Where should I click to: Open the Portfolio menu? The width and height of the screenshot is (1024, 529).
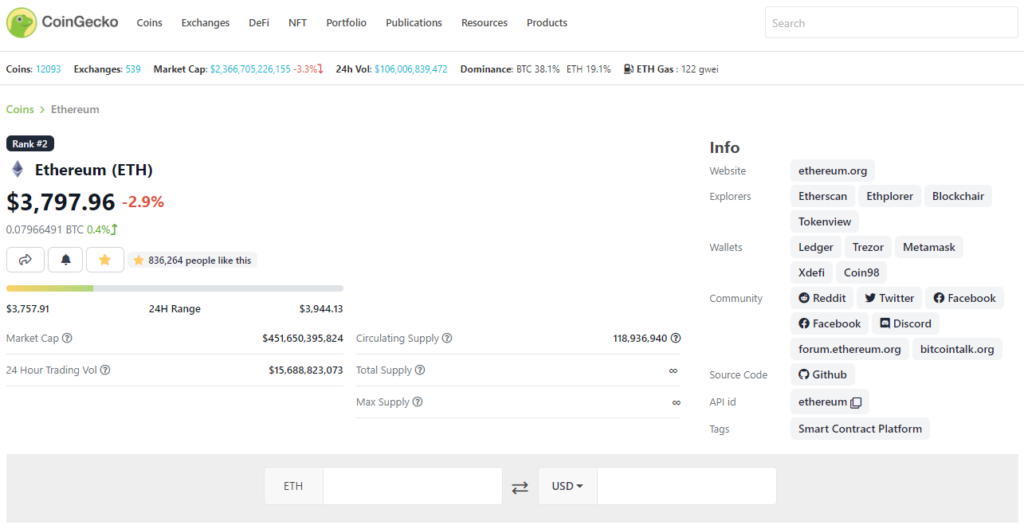tap(346, 23)
